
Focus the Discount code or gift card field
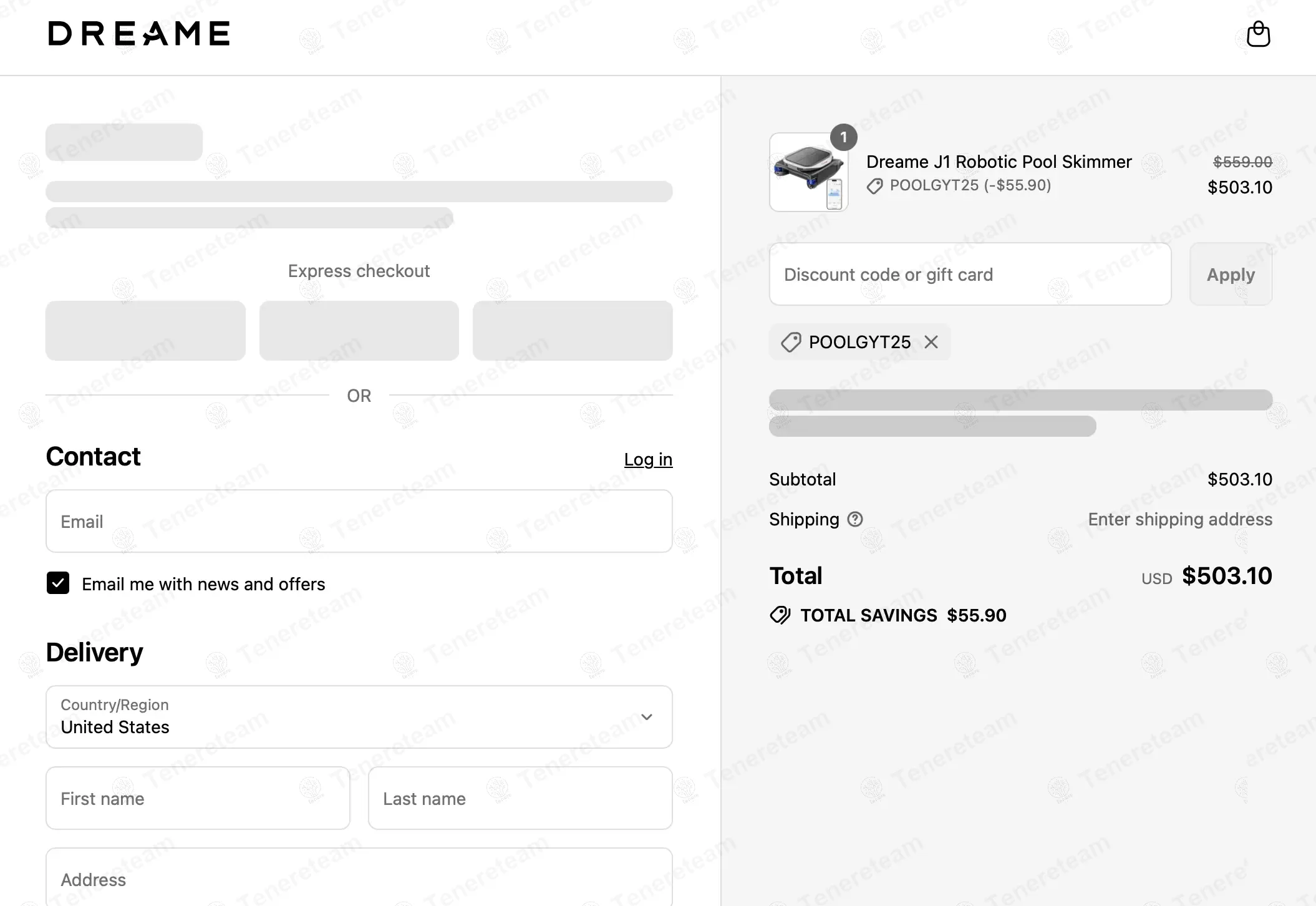pyautogui.click(x=970, y=274)
